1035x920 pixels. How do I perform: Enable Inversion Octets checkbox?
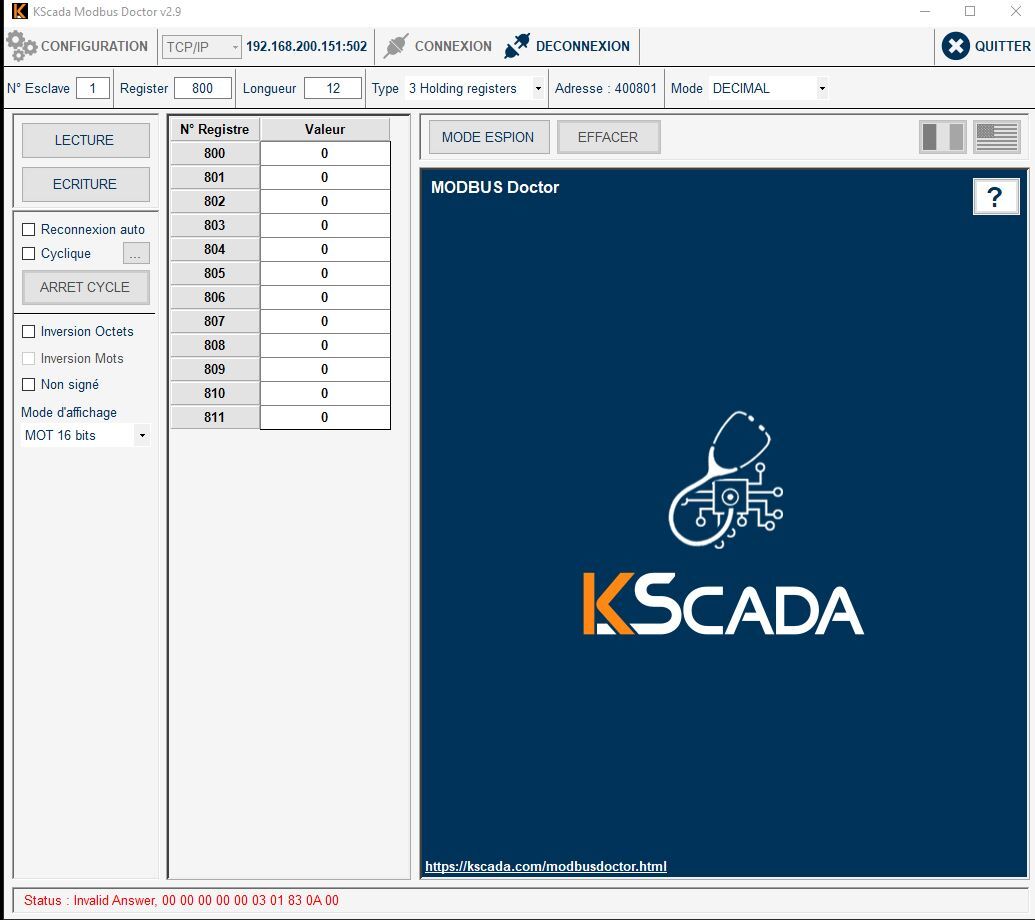(28, 331)
